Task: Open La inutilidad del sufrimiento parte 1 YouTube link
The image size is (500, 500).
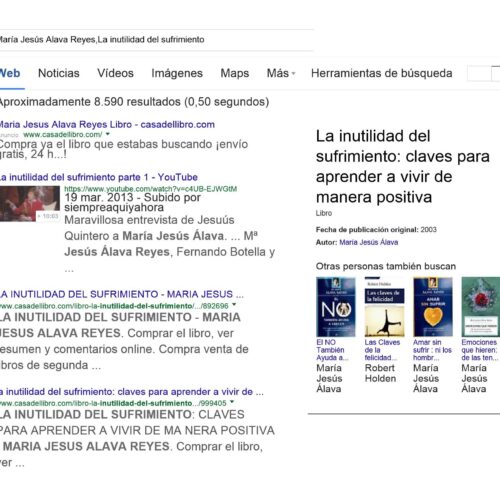Action: 99,177
